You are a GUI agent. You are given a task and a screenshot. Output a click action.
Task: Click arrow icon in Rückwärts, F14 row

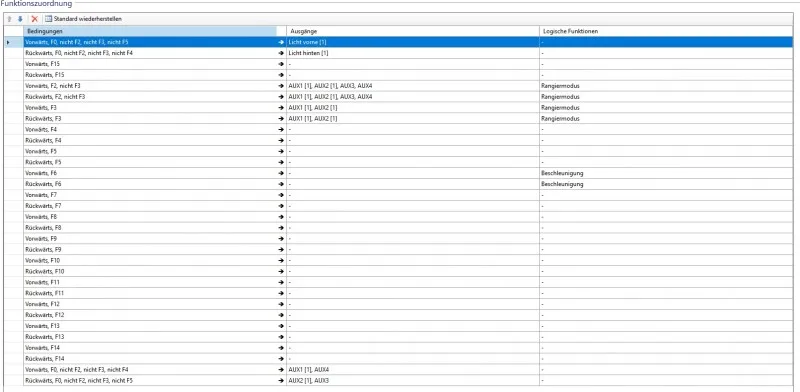pyautogui.click(x=281, y=359)
